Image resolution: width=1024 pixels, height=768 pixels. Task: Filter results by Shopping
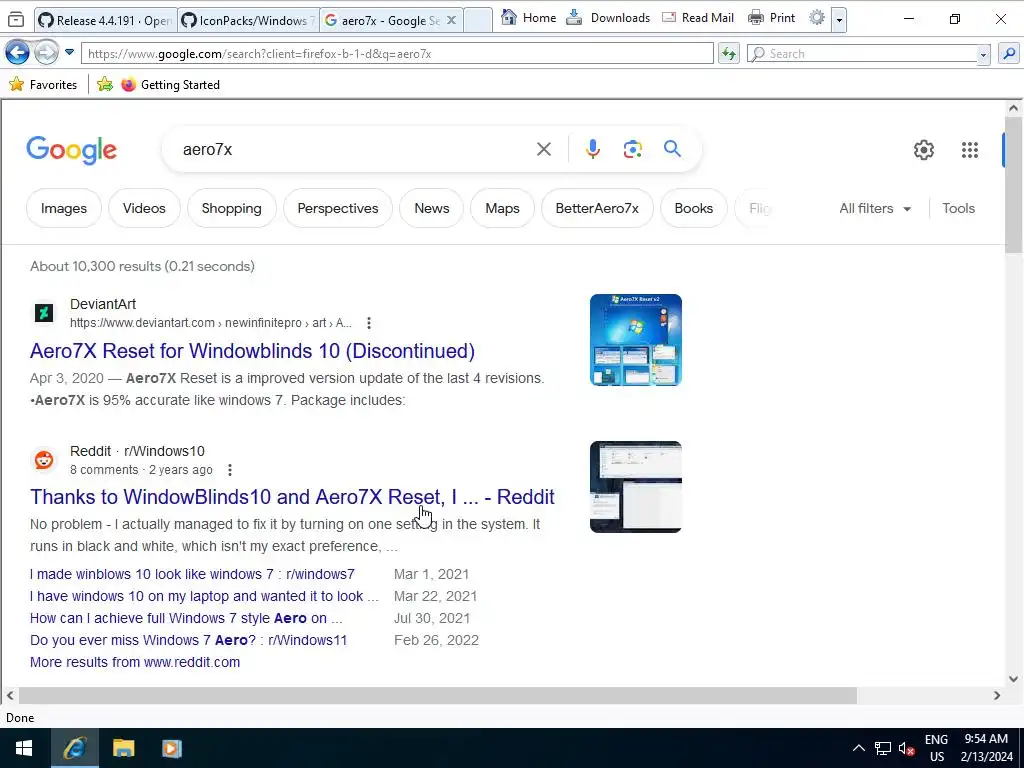tap(232, 208)
